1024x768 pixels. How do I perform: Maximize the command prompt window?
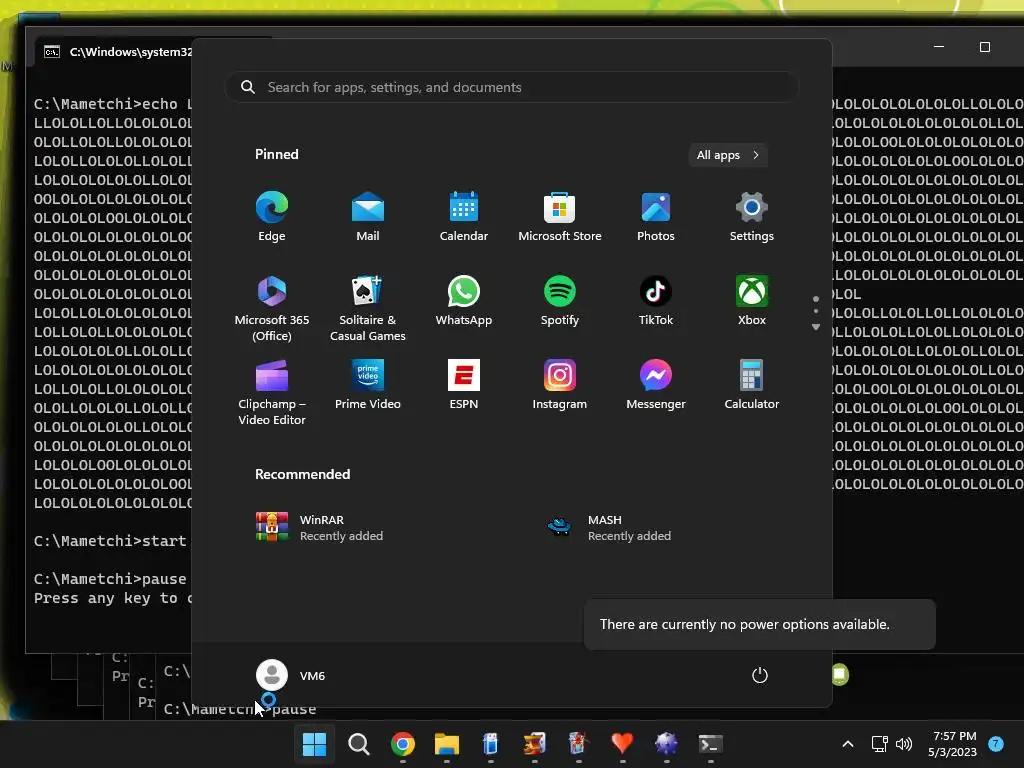pos(985,47)
